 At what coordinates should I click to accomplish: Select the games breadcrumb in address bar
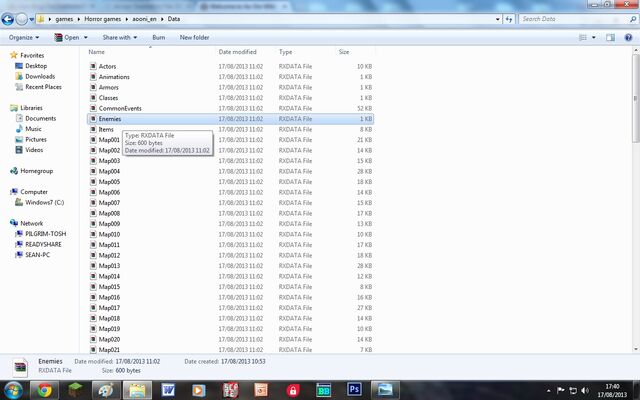coord(64,19)
